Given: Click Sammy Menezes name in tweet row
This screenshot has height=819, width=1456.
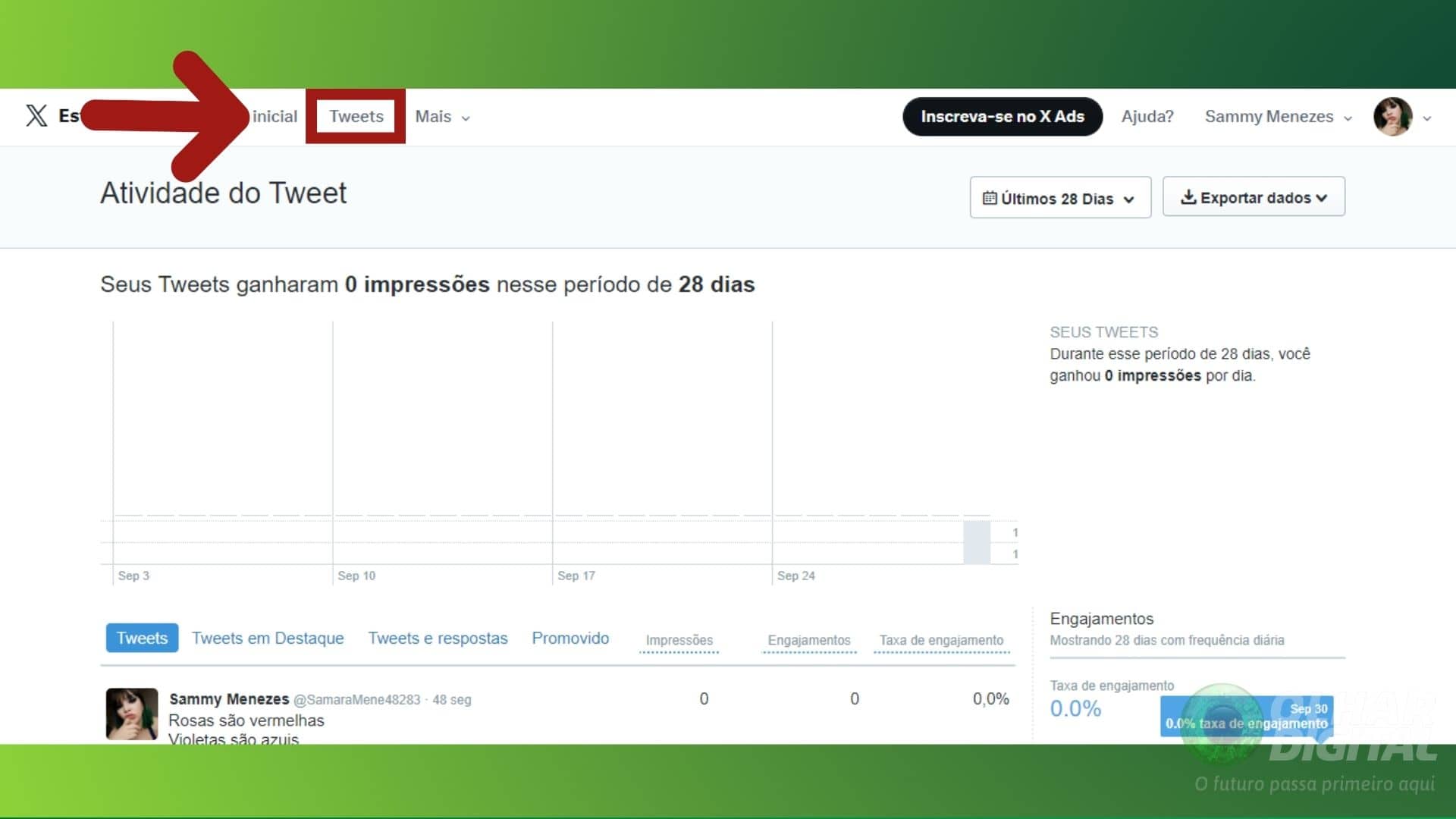Looking at the screenshot, I should 229,699.
